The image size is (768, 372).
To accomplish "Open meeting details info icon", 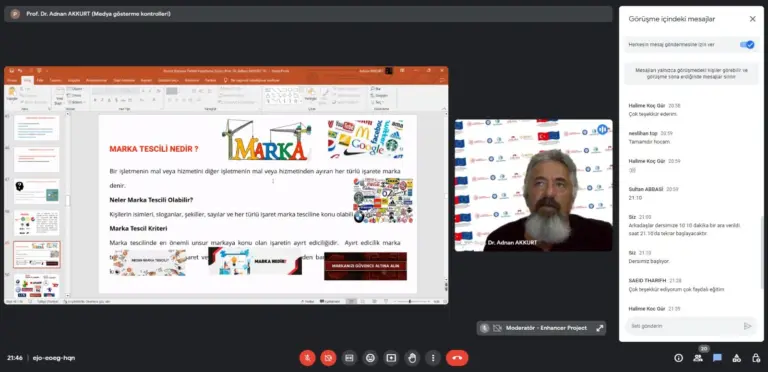I will pyautogui.click(x=678, y=358).
